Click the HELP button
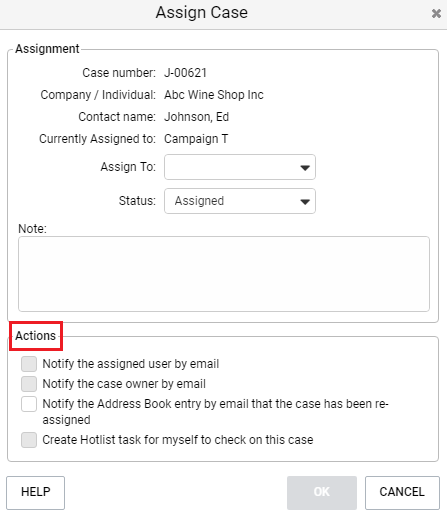This screenshot has width=447, height=520. pyautogui.click(x=35, y=493)
